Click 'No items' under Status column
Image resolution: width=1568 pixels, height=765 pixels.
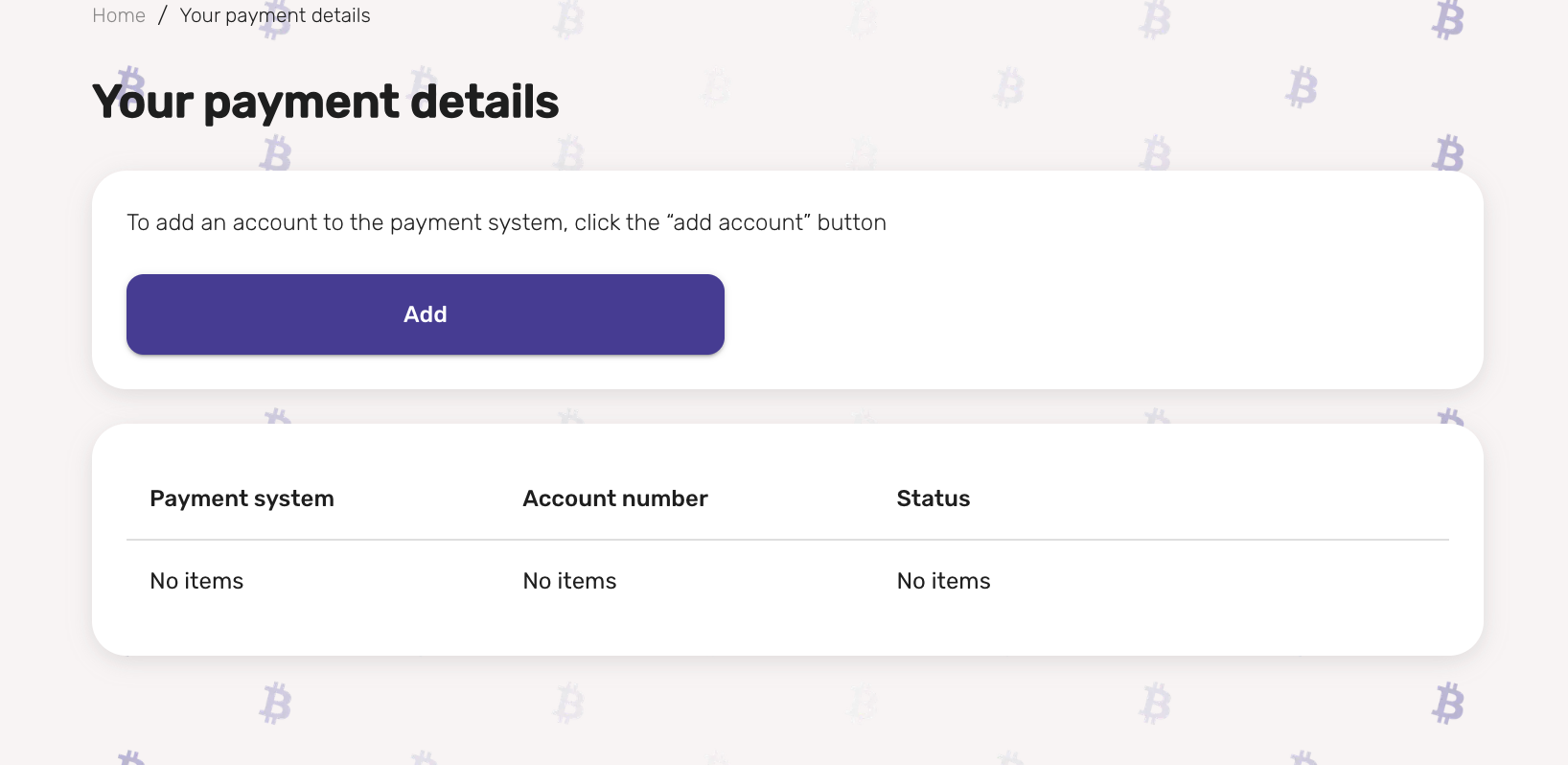[x=943, y=581]
